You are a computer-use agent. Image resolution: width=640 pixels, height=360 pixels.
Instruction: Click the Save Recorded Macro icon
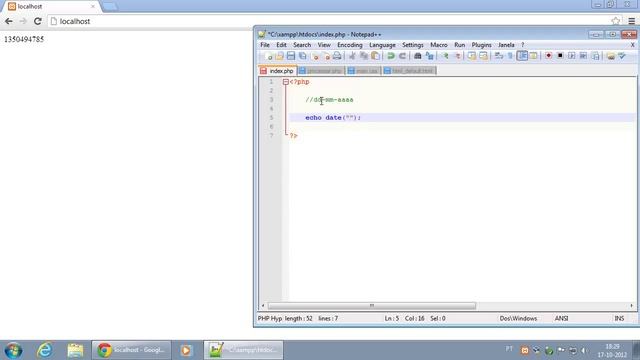(x=596, y=56)
